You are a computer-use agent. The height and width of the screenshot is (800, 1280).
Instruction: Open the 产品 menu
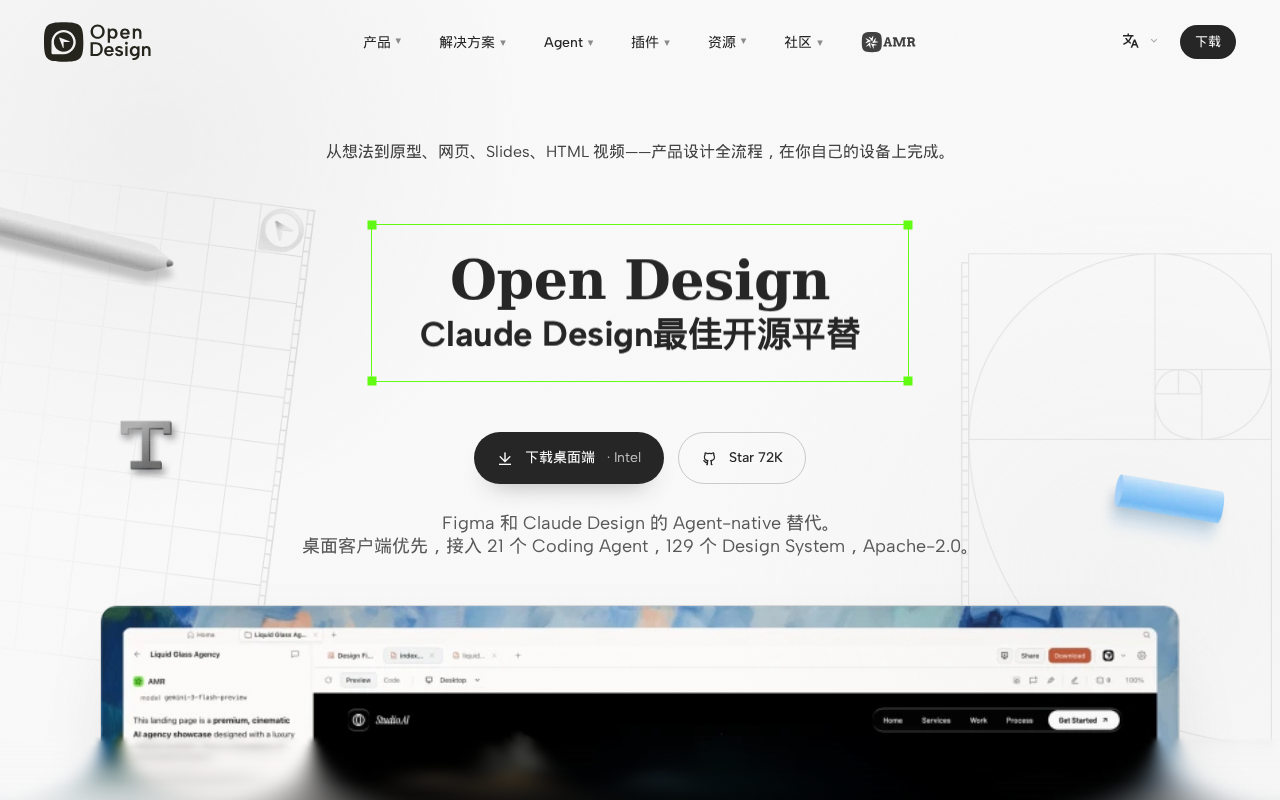382,42
